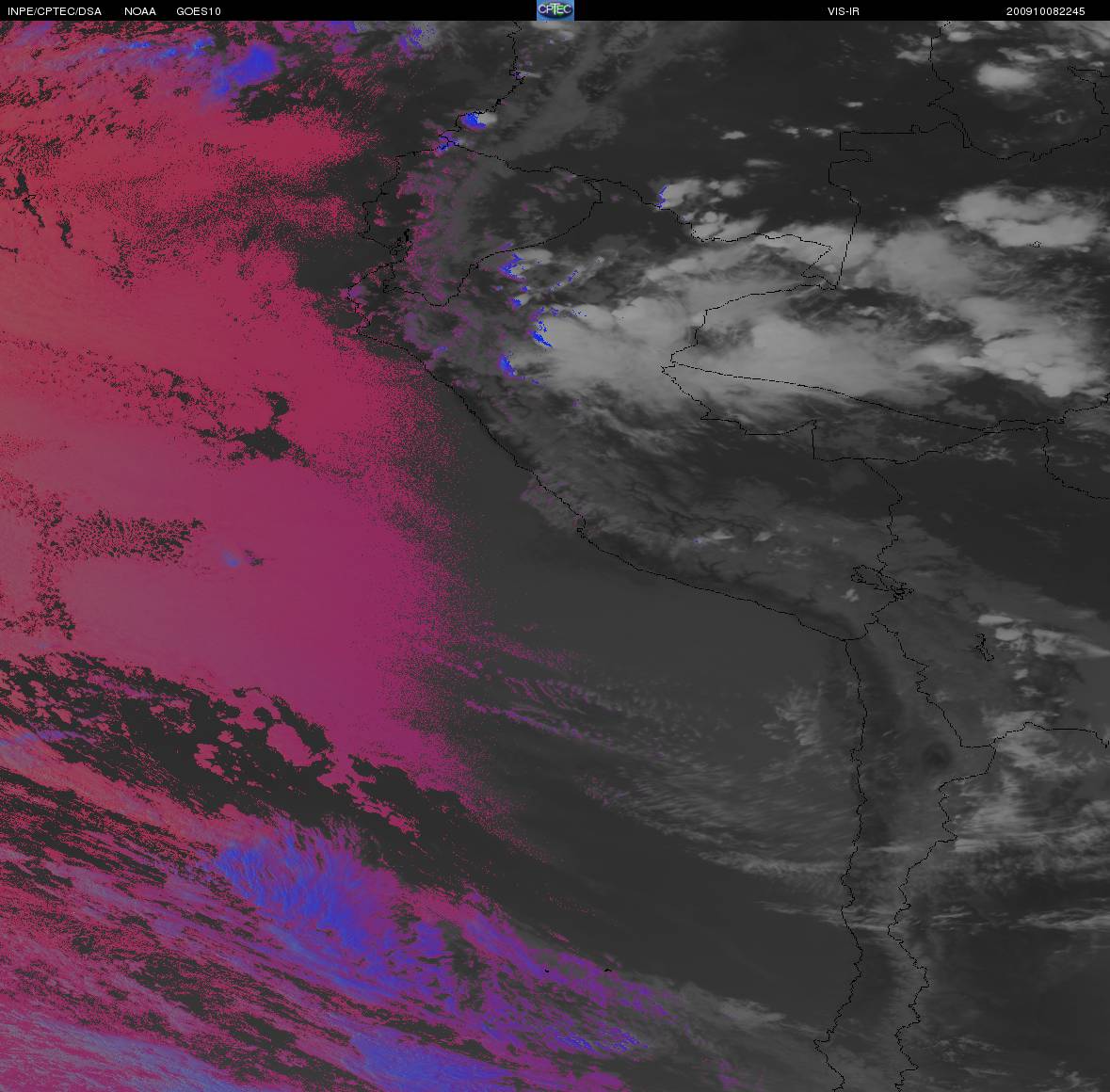Click the blue cloud patch on the northern coast
This screenshot has height=1092, width=1110.
click(x=475, y=120)
